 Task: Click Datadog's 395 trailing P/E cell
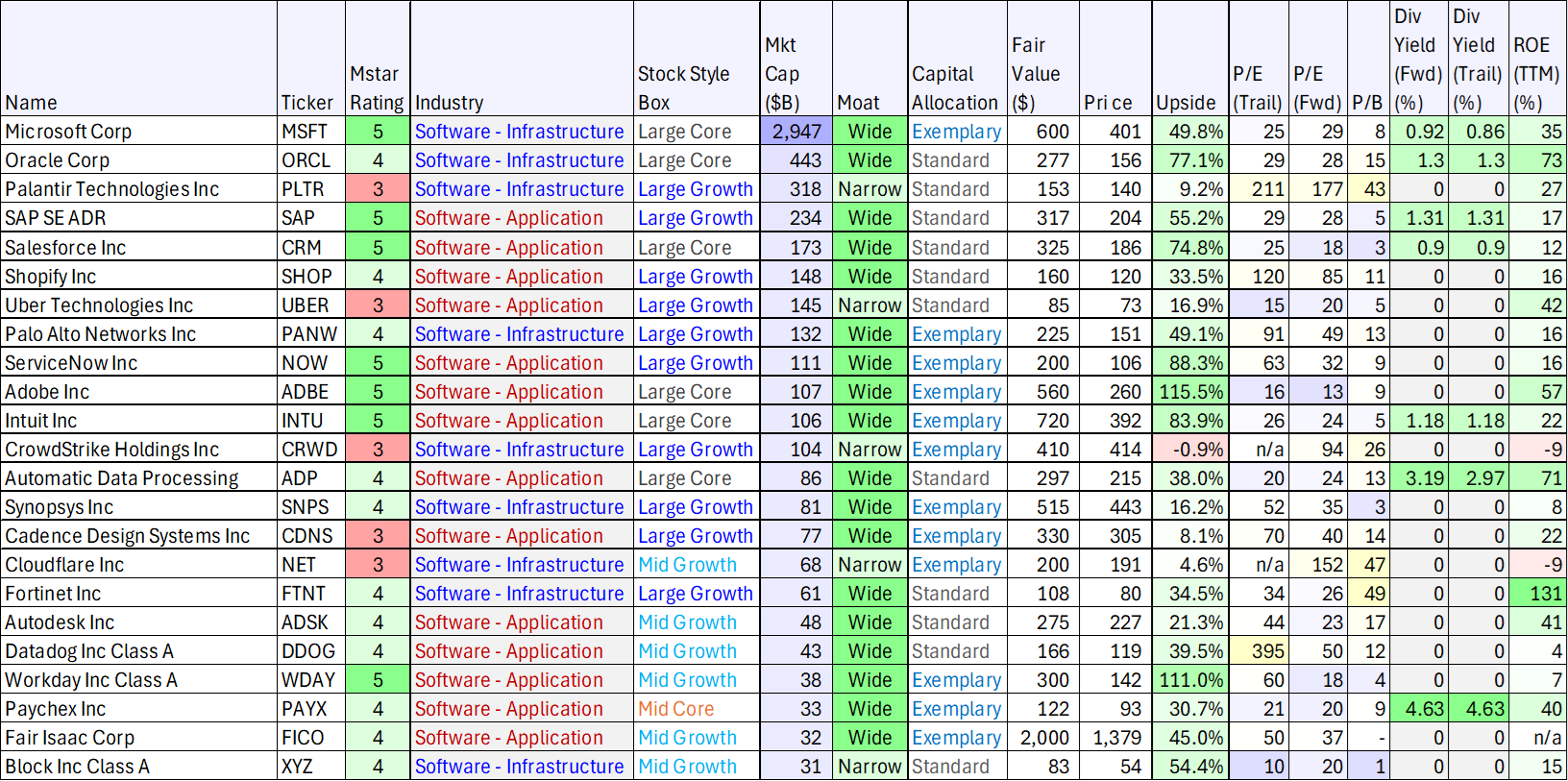pyautogui.click(x=1259, y=650)
